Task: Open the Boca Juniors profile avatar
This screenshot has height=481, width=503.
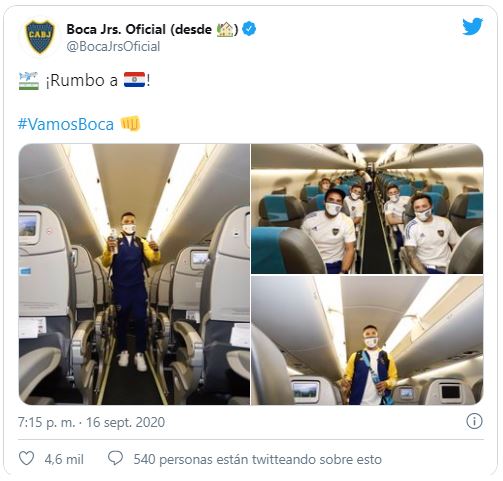Action: (40, 36)
